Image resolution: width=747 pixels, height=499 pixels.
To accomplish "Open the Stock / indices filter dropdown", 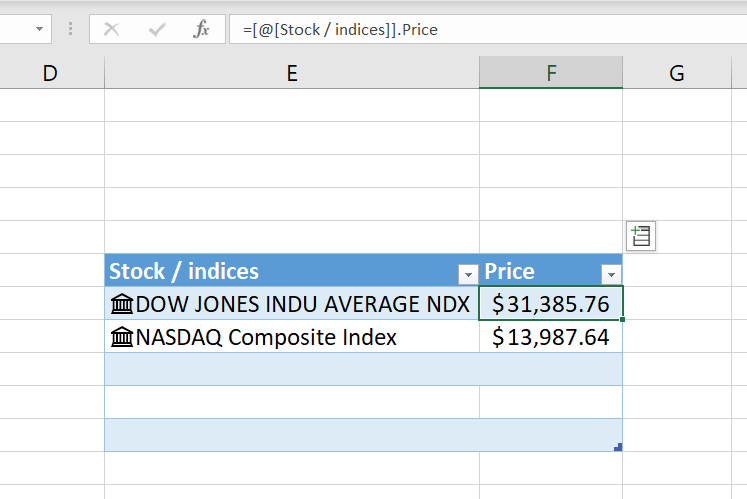I will pyautogui.click(x=468, y=275).
